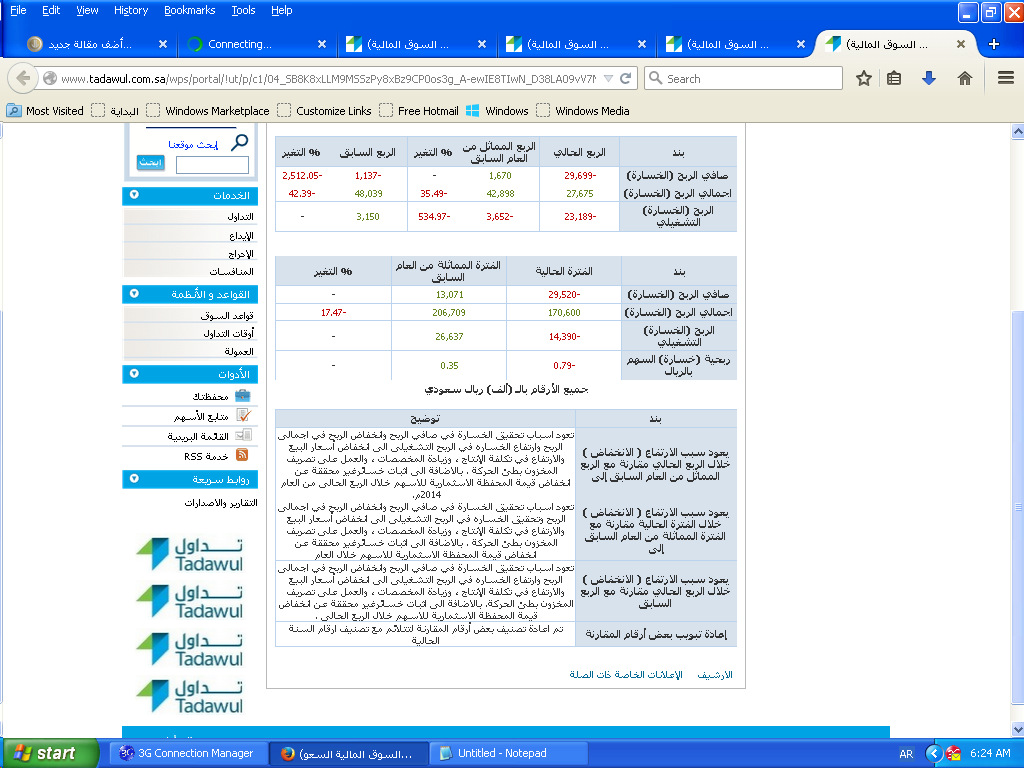Click the الأرشيف archive link

pyautogui.click(x=715, y=675)
